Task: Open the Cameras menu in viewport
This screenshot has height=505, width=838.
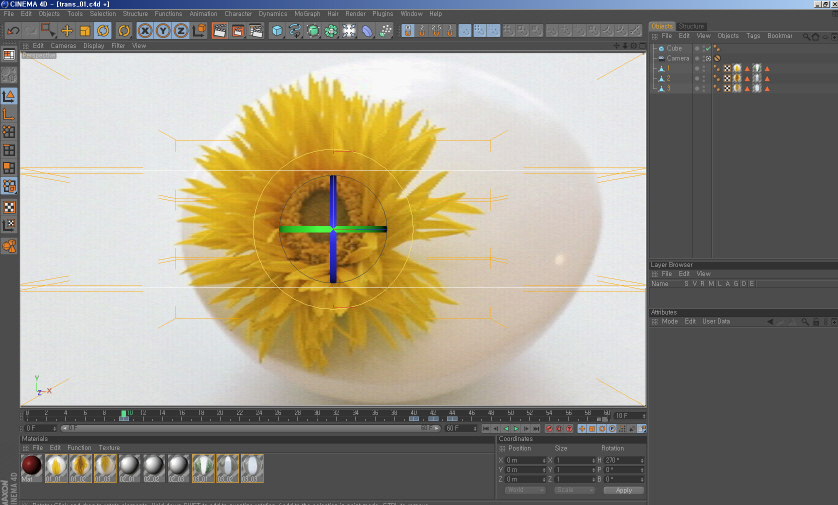Action: (x=63, y=45)
